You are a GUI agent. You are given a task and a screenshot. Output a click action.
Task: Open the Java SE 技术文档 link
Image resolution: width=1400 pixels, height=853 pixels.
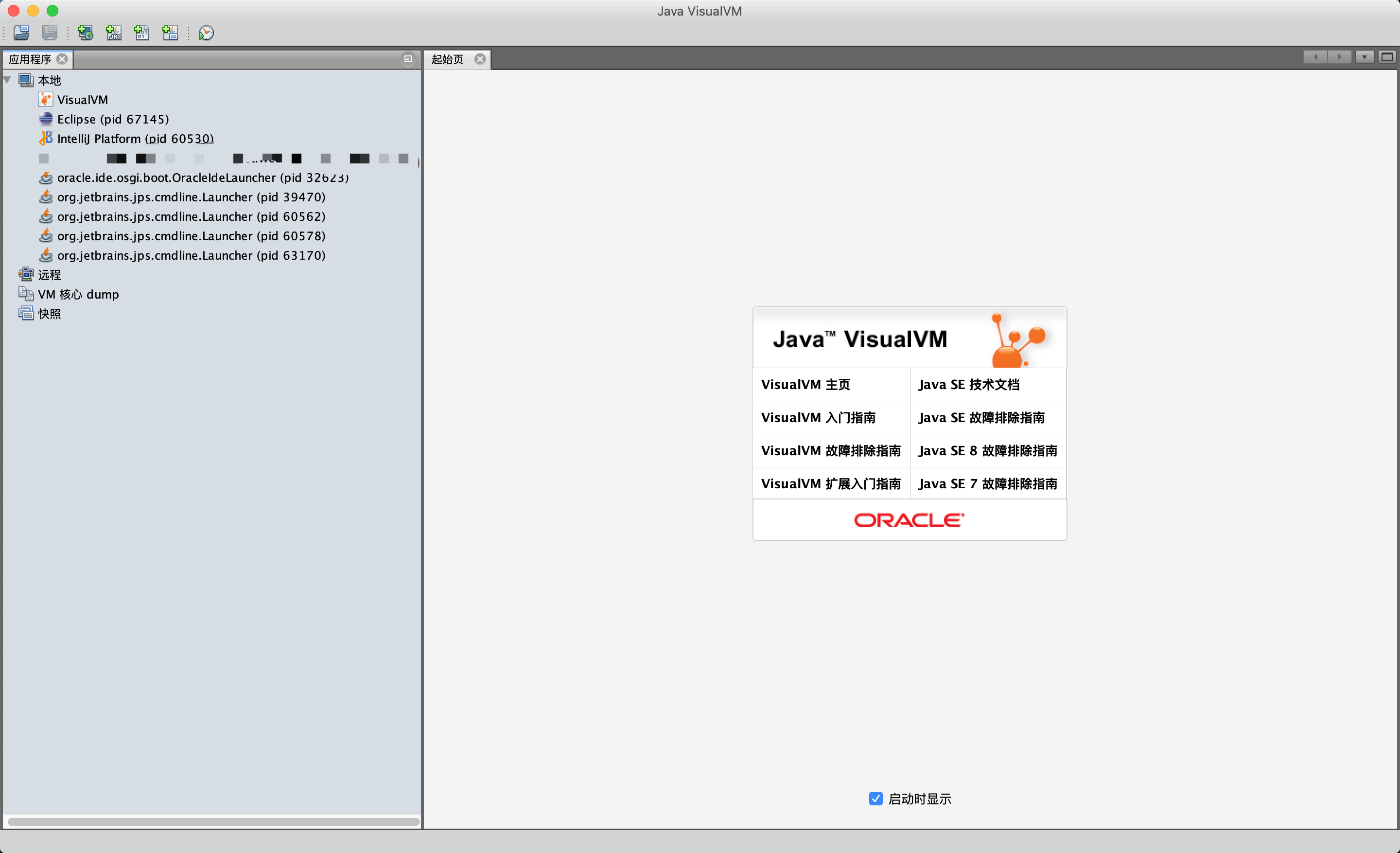[x=969, y=385]
